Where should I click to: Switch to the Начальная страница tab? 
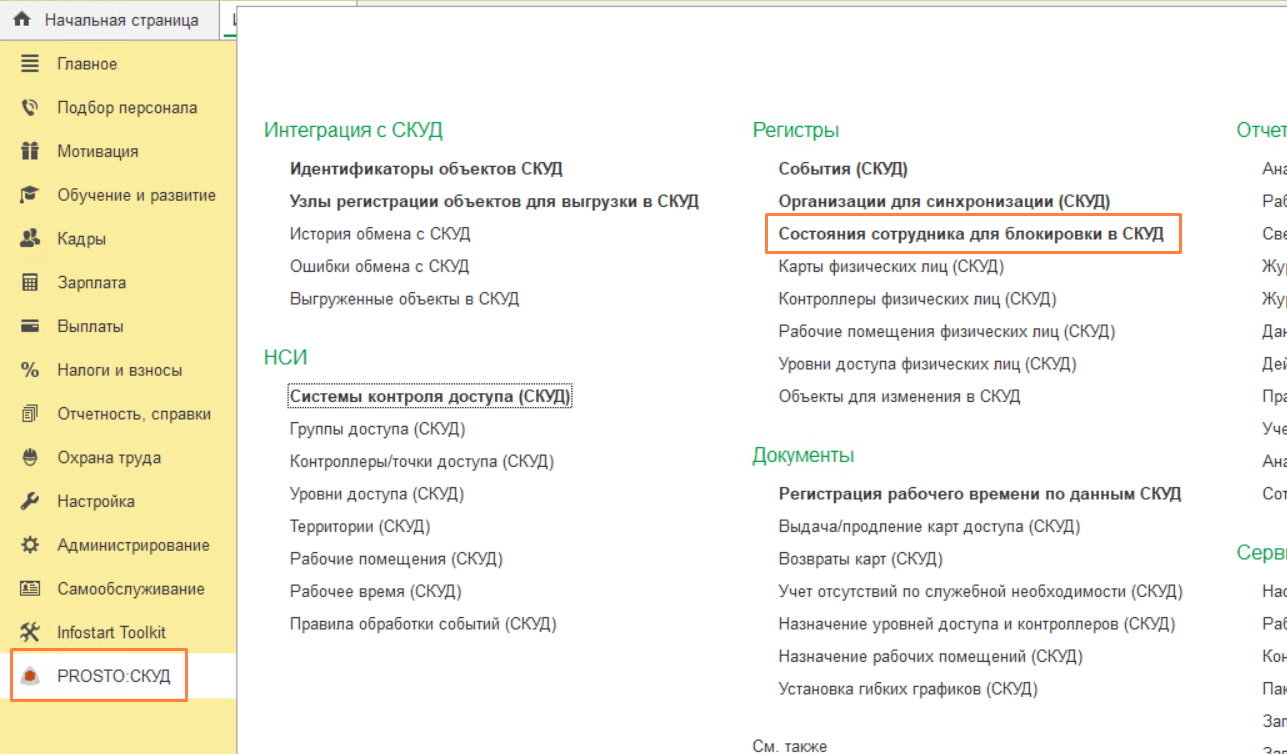point(120,20)
